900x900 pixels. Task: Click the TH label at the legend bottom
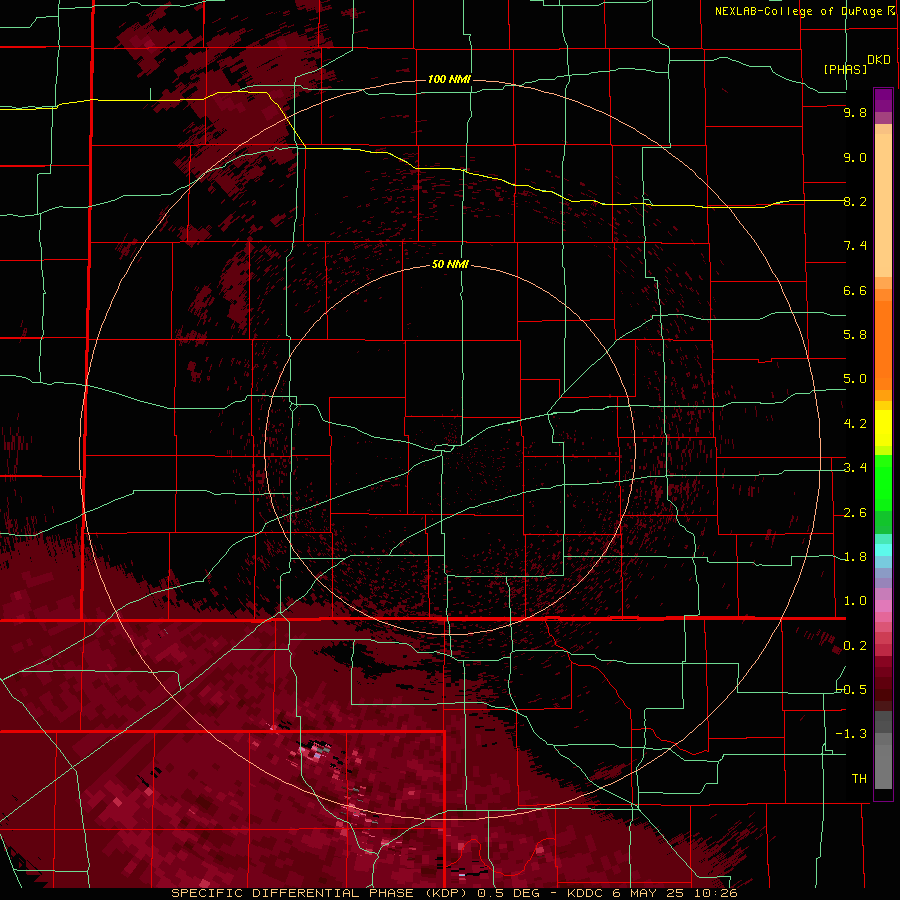859,779
